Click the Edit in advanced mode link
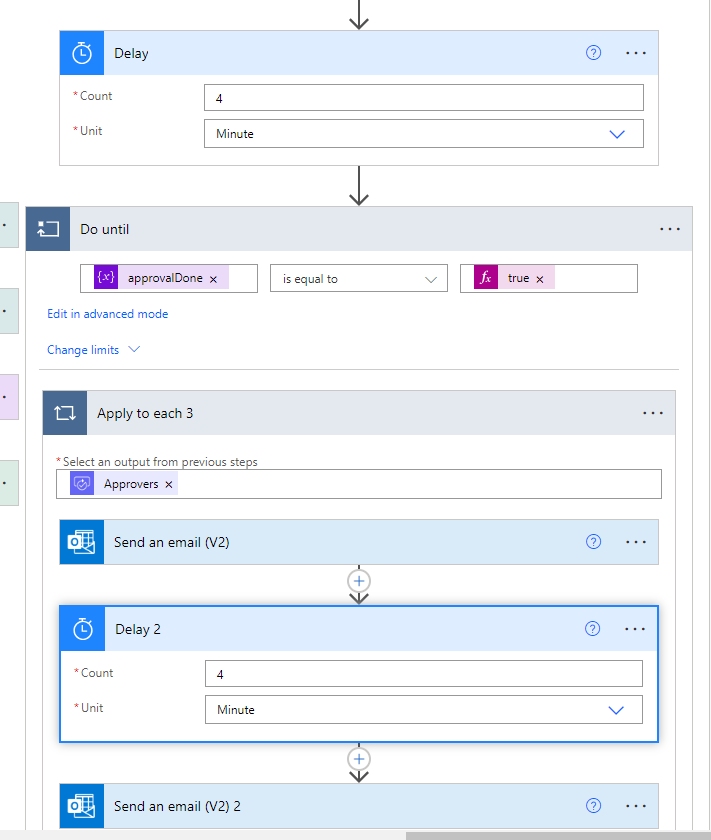The image size is (711, 840). pos(107,313)
